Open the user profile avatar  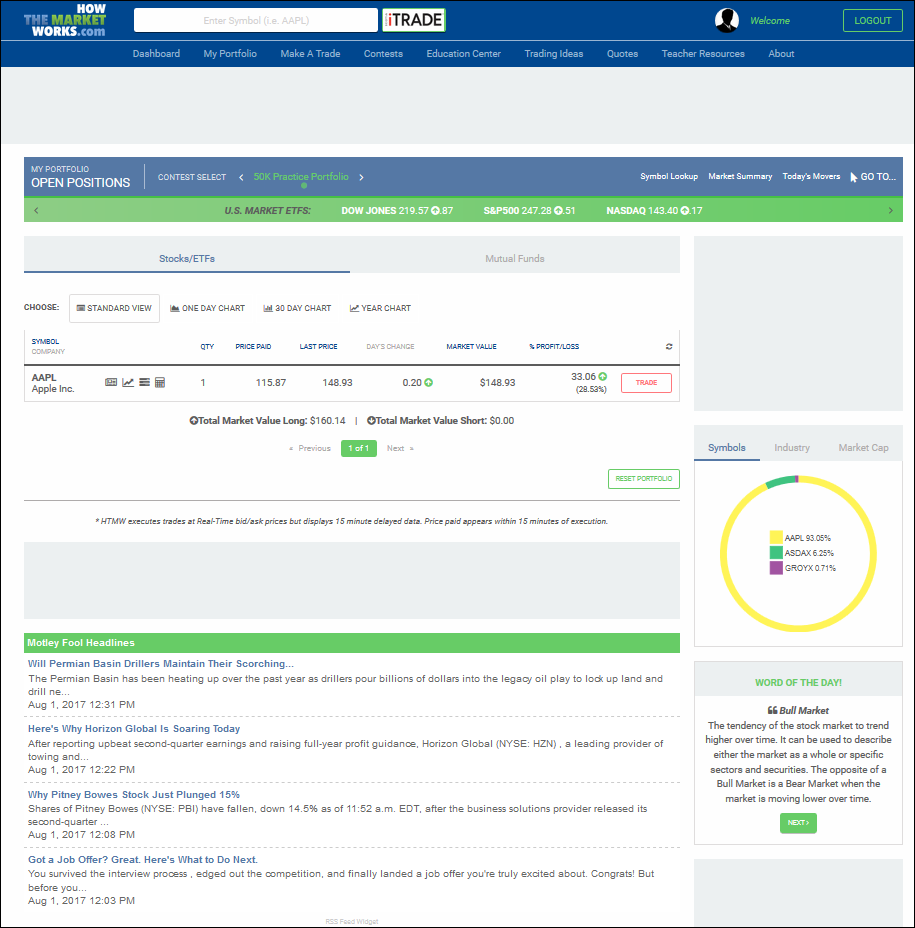(x=727, y=21)
